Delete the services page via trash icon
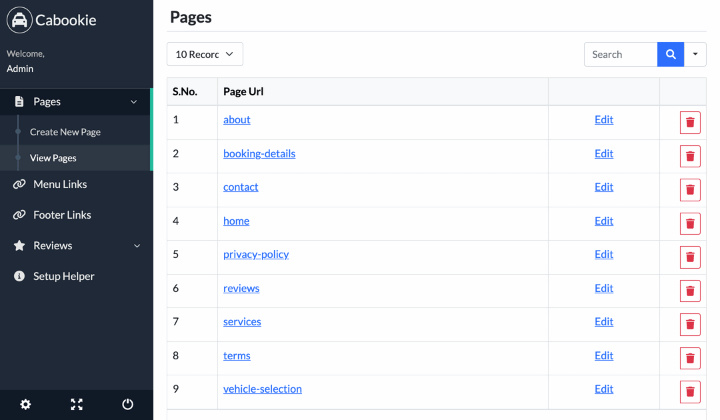This screenshot has height=420, width=720. coord(690,325)
